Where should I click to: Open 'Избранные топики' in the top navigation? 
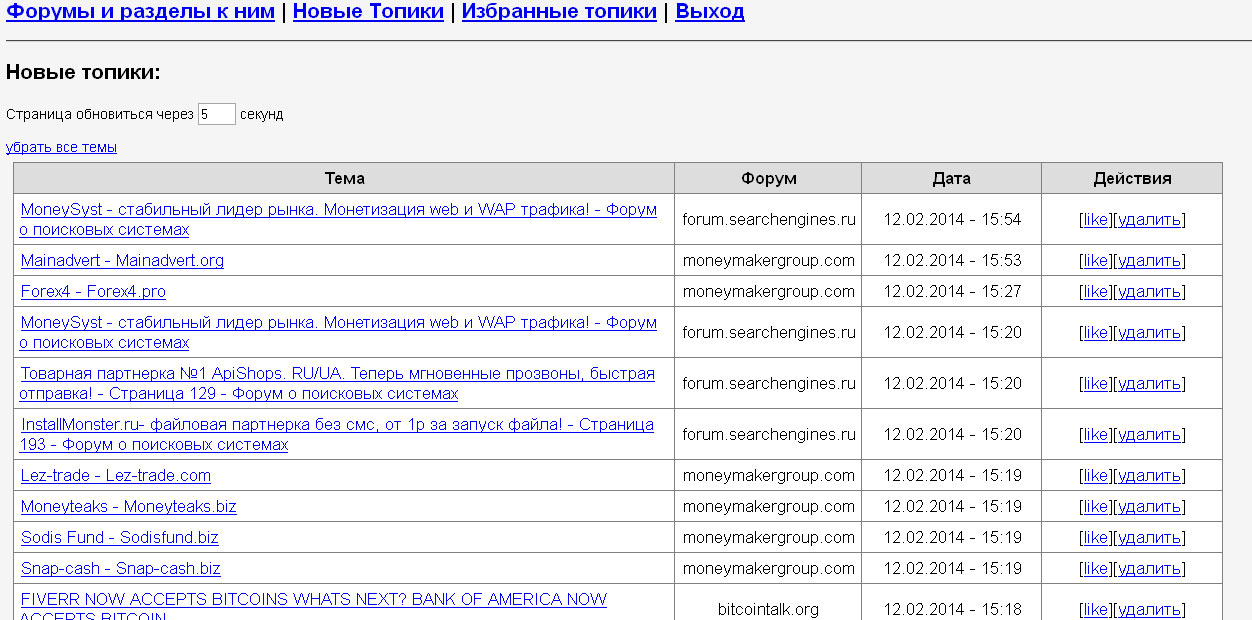click(x=559, y=12)
